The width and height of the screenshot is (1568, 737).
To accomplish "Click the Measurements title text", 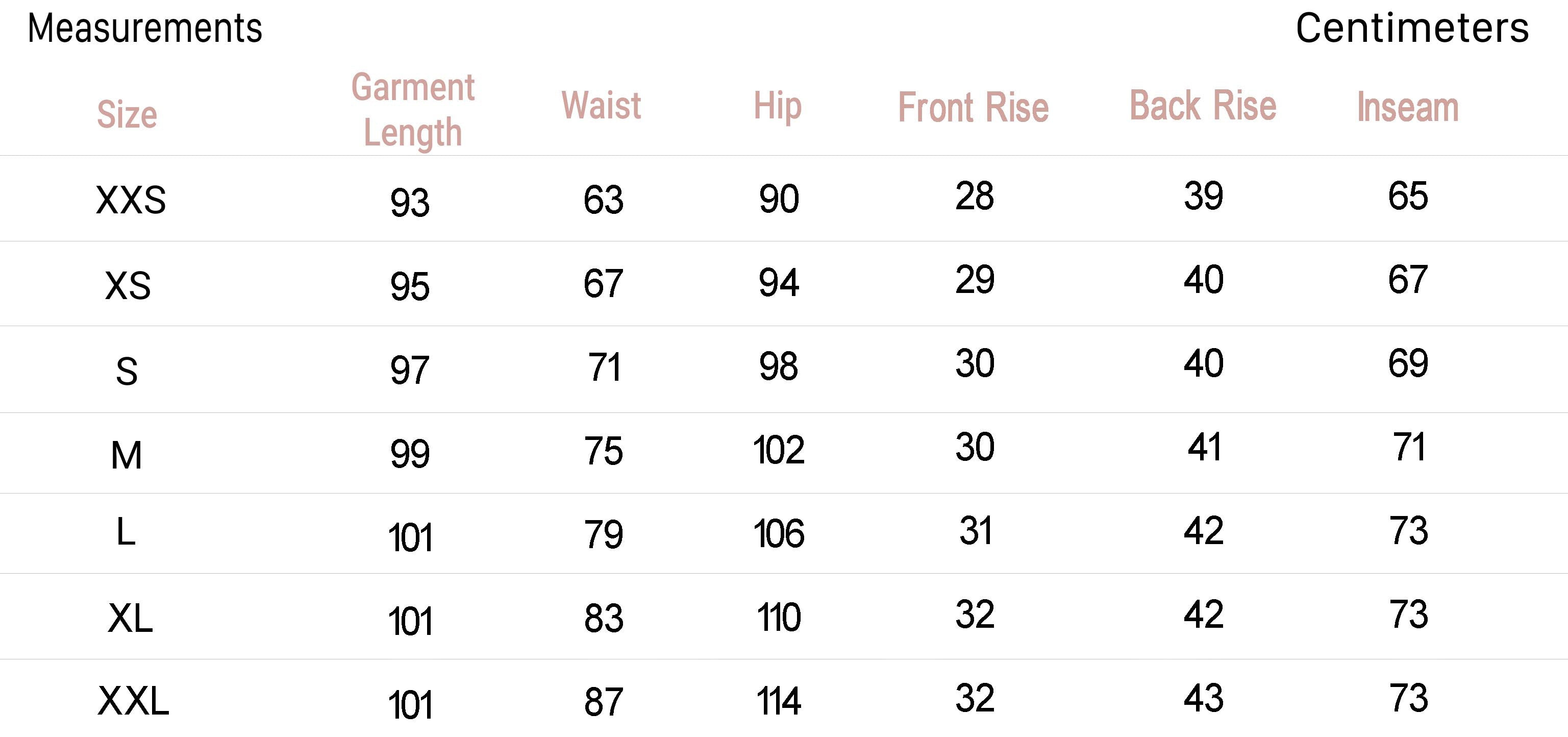I will click(145, 29).
